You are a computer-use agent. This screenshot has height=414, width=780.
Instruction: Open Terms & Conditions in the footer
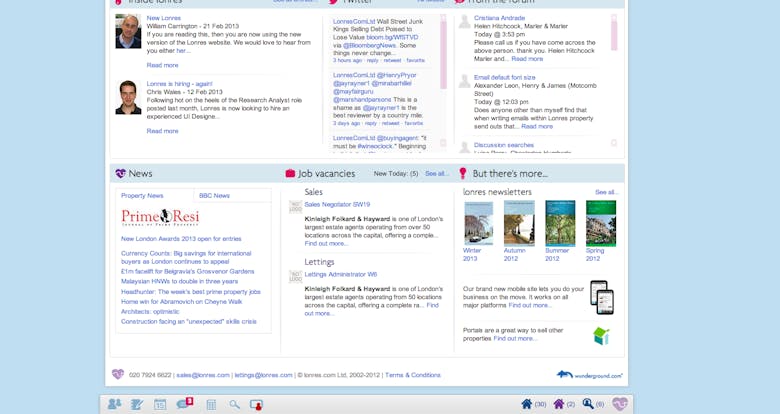coord(412,375)
